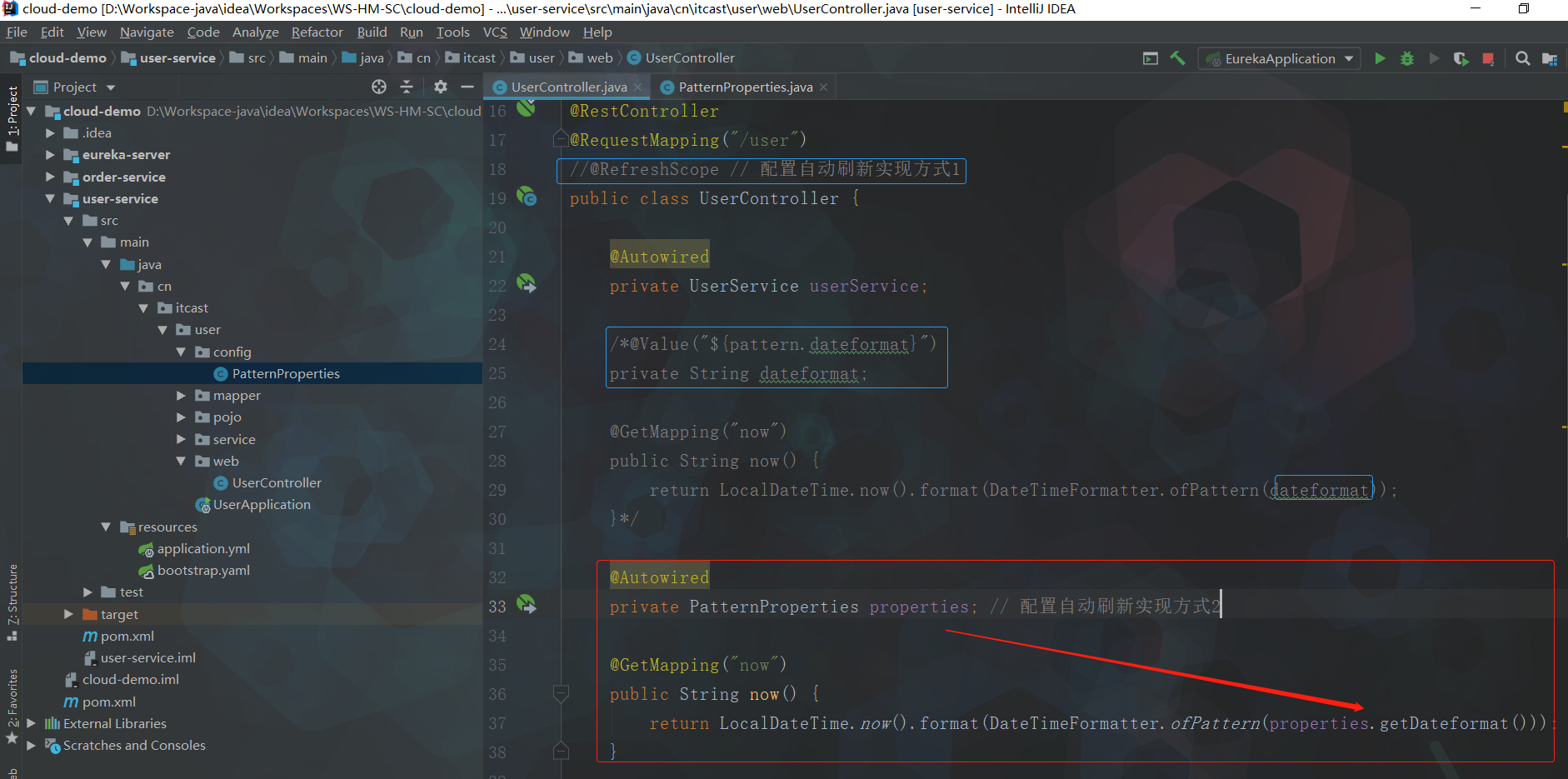
Task: Click the autowired gutter icon on line 22
Action: (526, 283)
